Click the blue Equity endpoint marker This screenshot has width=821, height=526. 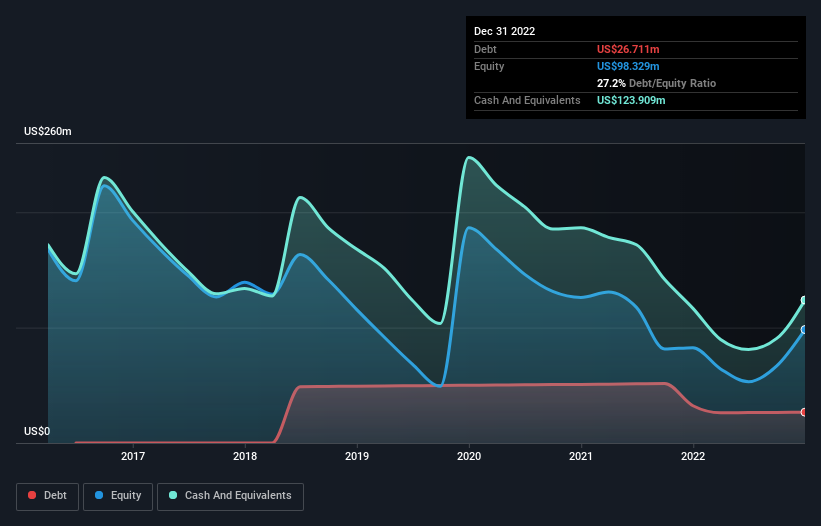pyautogui.click(x=804, y=330)
